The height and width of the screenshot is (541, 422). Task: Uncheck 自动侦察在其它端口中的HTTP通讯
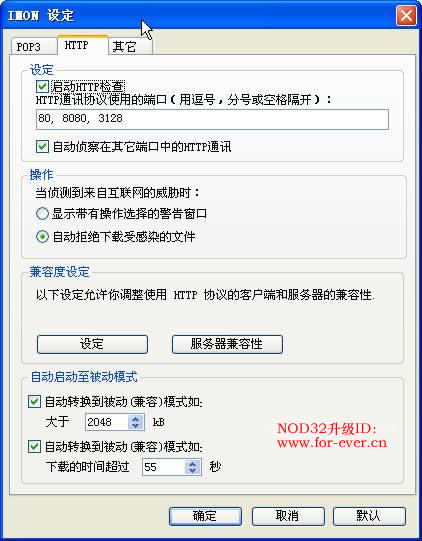pos(42,147)
